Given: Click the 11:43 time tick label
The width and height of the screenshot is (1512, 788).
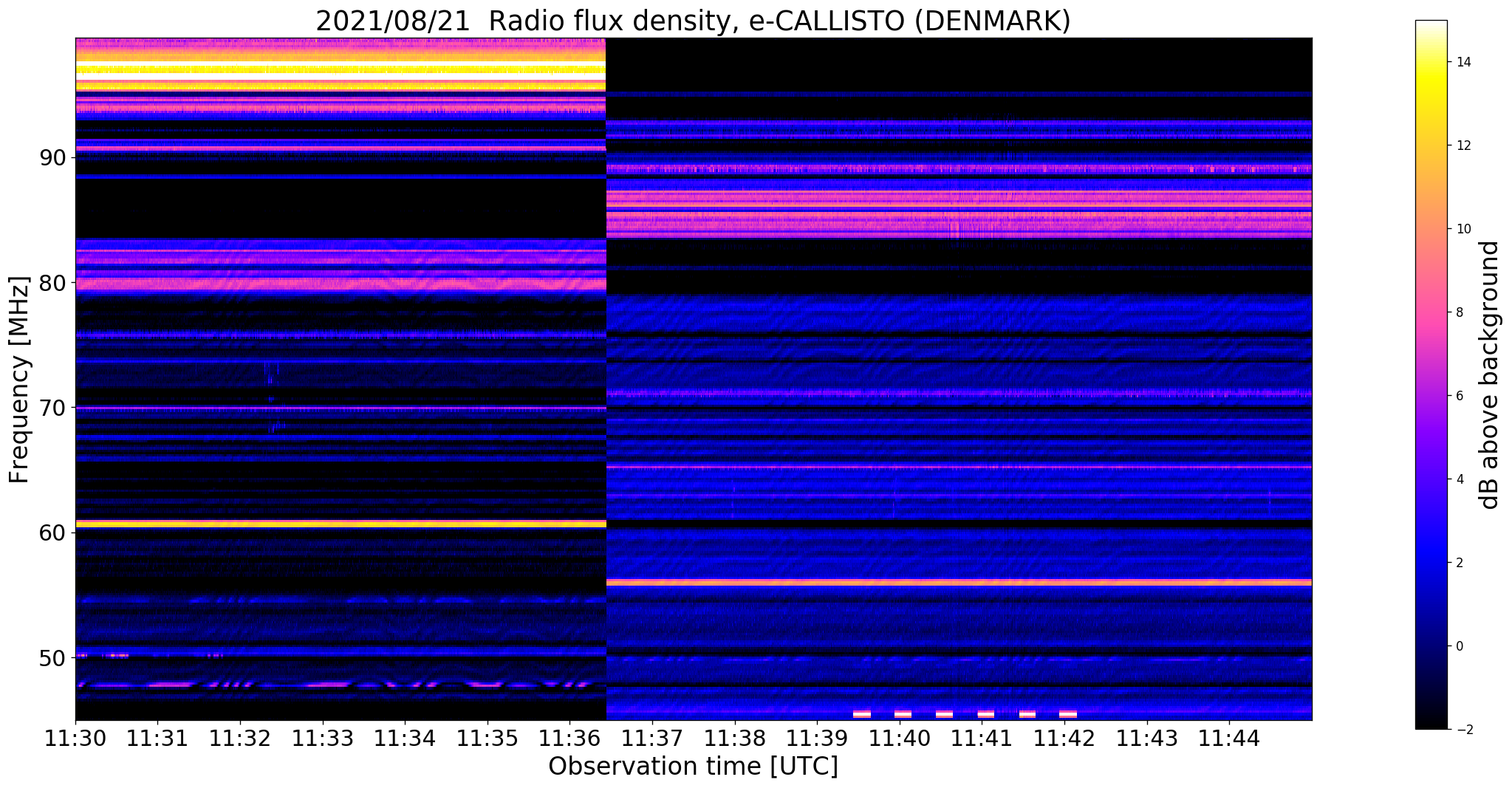Looking at the screenshot, I should (1147, 739).
